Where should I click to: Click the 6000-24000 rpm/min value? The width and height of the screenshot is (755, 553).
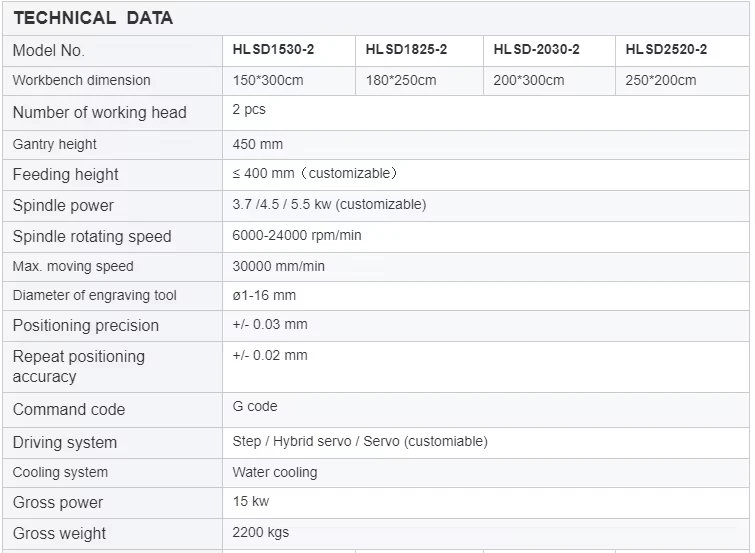tap(297, 235)
